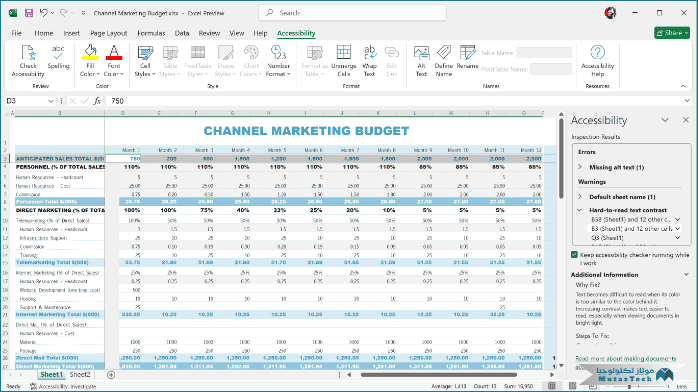
Task: Switch to the View tab
Action: click(x=236, y=33)
